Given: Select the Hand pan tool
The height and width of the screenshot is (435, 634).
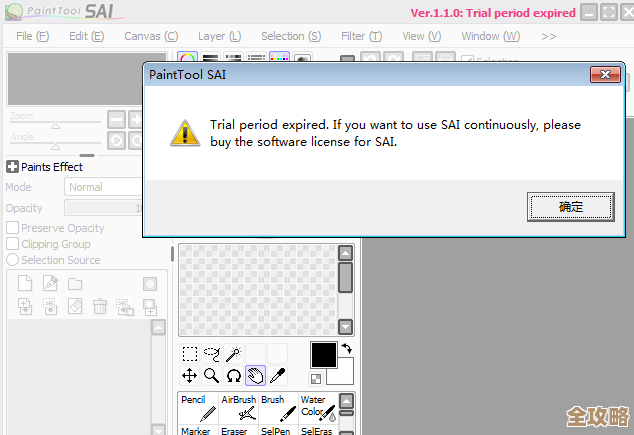Looking at the screenshot, I should (255, 376).
